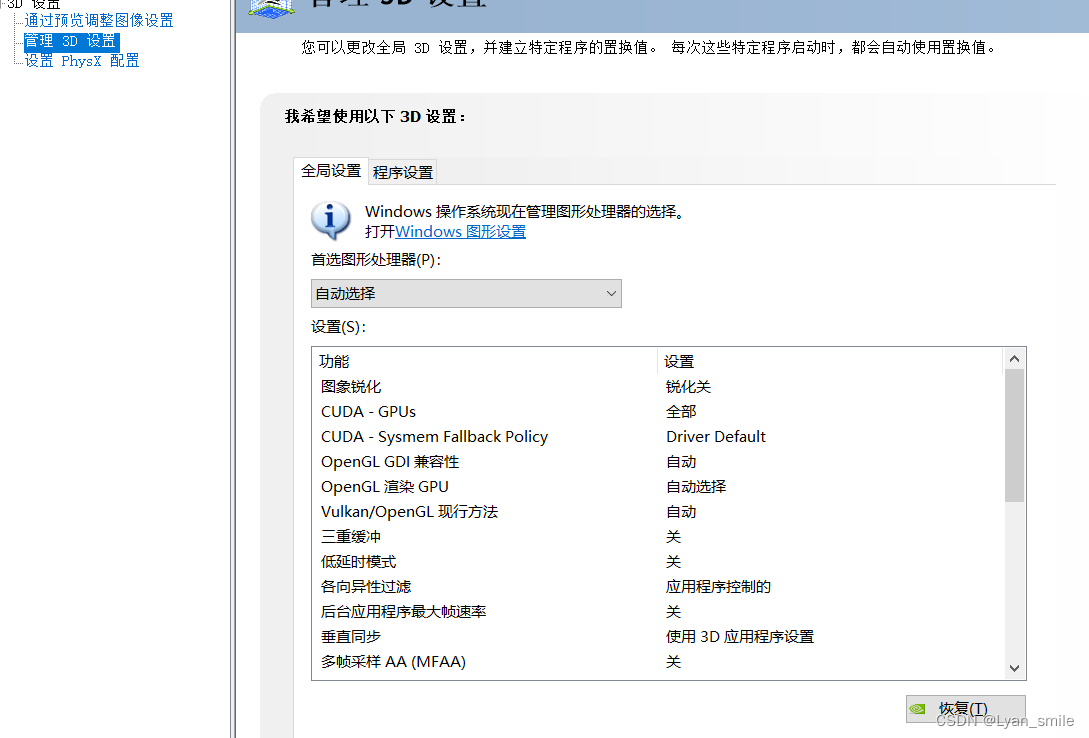Image resolution: width=1089 pixels, height=738 pixels.
Task: Select Vulkan/OpenGL 现行方法 row
Action: tap(658, 512)
